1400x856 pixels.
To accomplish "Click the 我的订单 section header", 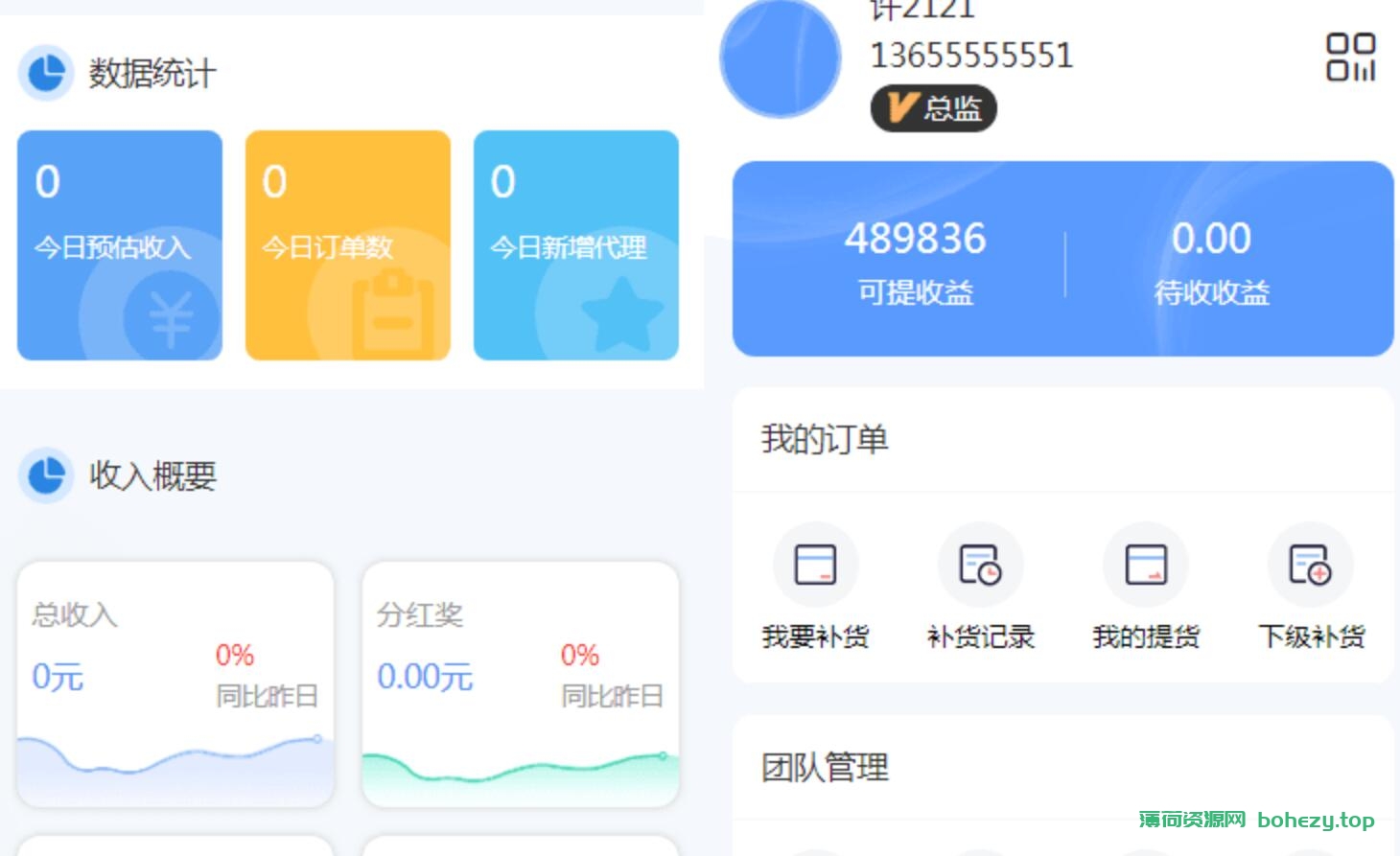I will (x=825, y=439).
